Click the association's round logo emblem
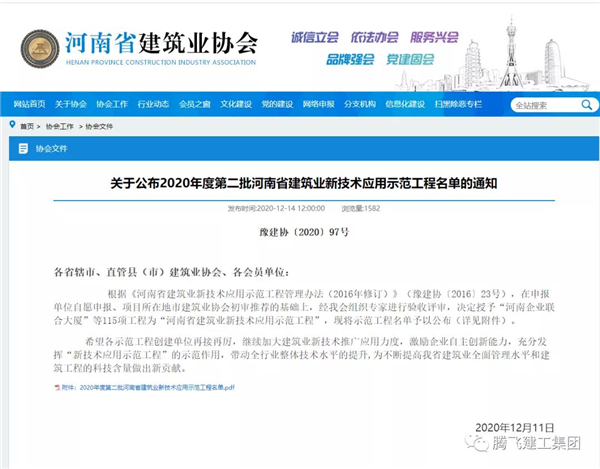The image size is (600, 469). point(40,46)
